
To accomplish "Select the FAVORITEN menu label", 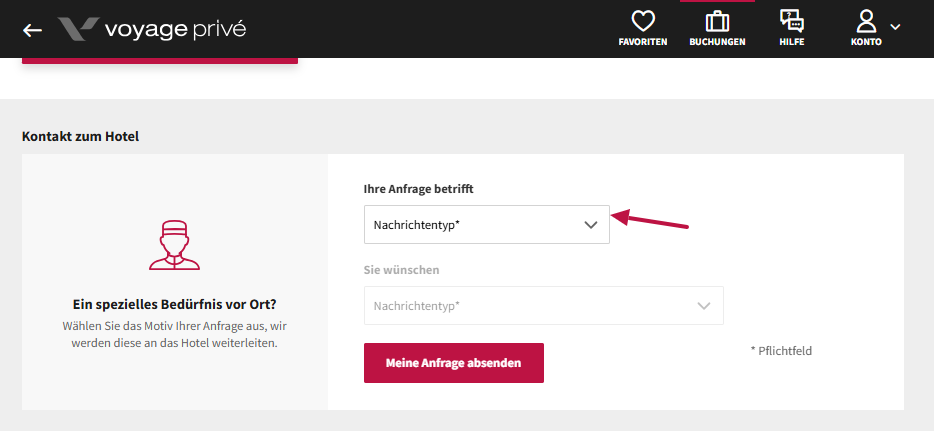I will (x=643, y=42).
